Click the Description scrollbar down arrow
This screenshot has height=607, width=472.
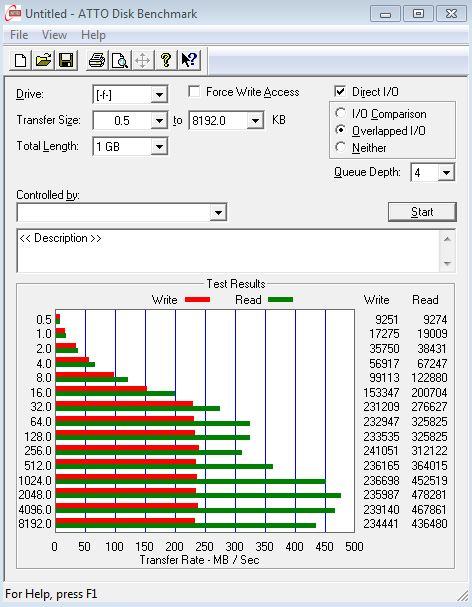point(447,264)
